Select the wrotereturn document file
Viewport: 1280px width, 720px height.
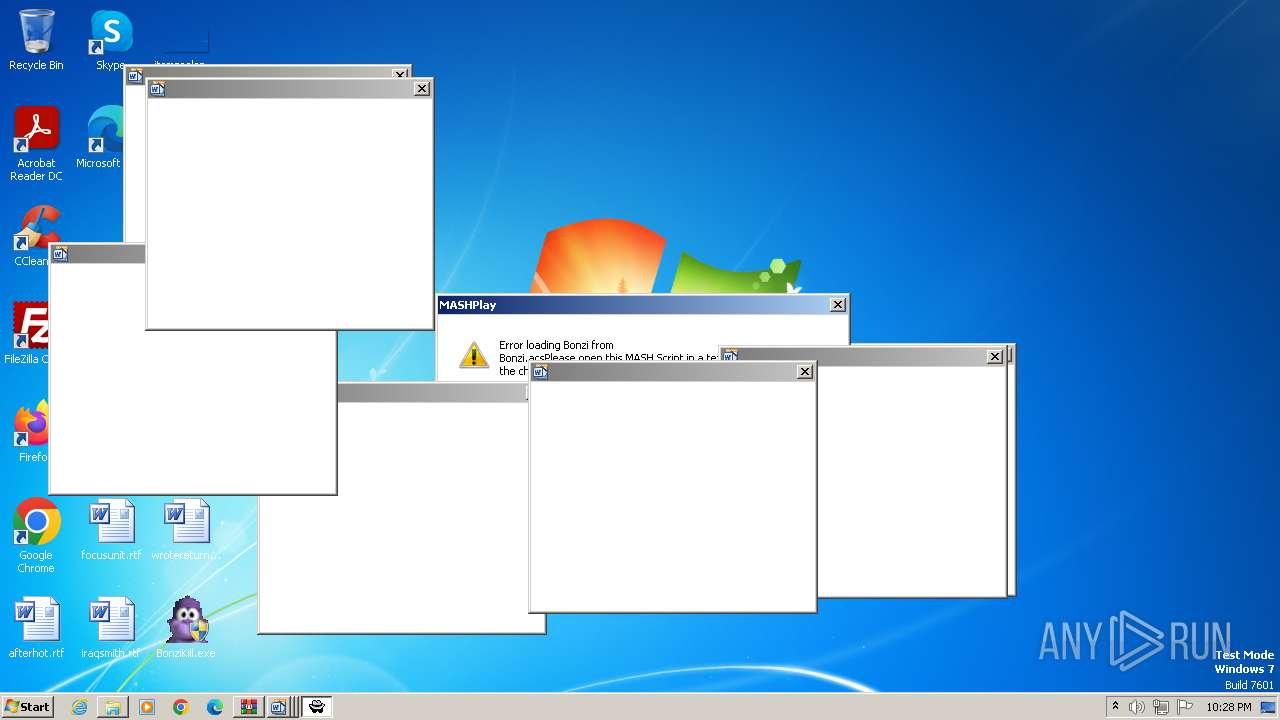(186, 530)
